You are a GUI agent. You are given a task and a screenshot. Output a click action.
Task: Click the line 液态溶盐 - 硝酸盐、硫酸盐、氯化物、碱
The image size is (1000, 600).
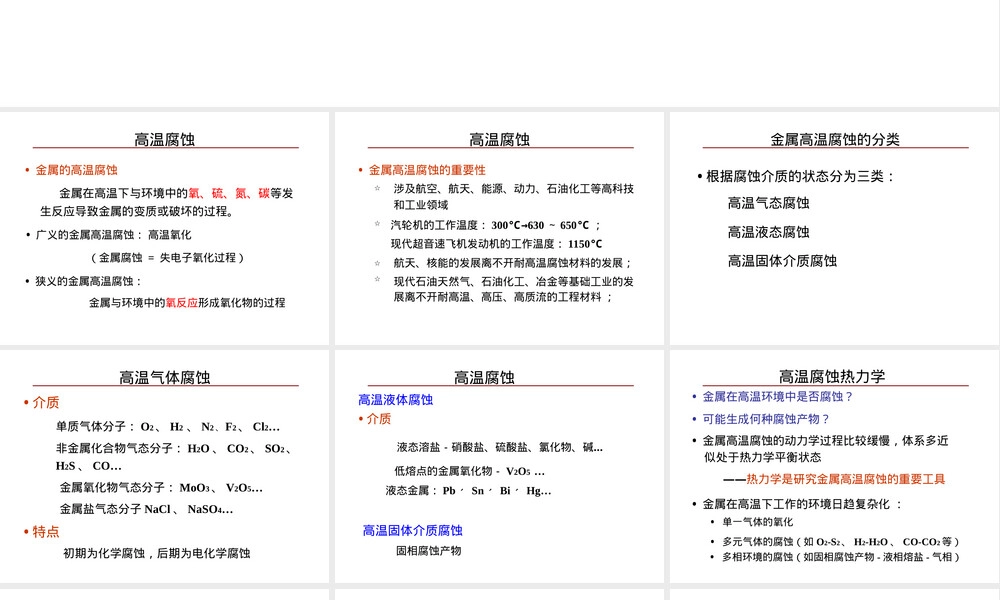(x=499, y=448)
